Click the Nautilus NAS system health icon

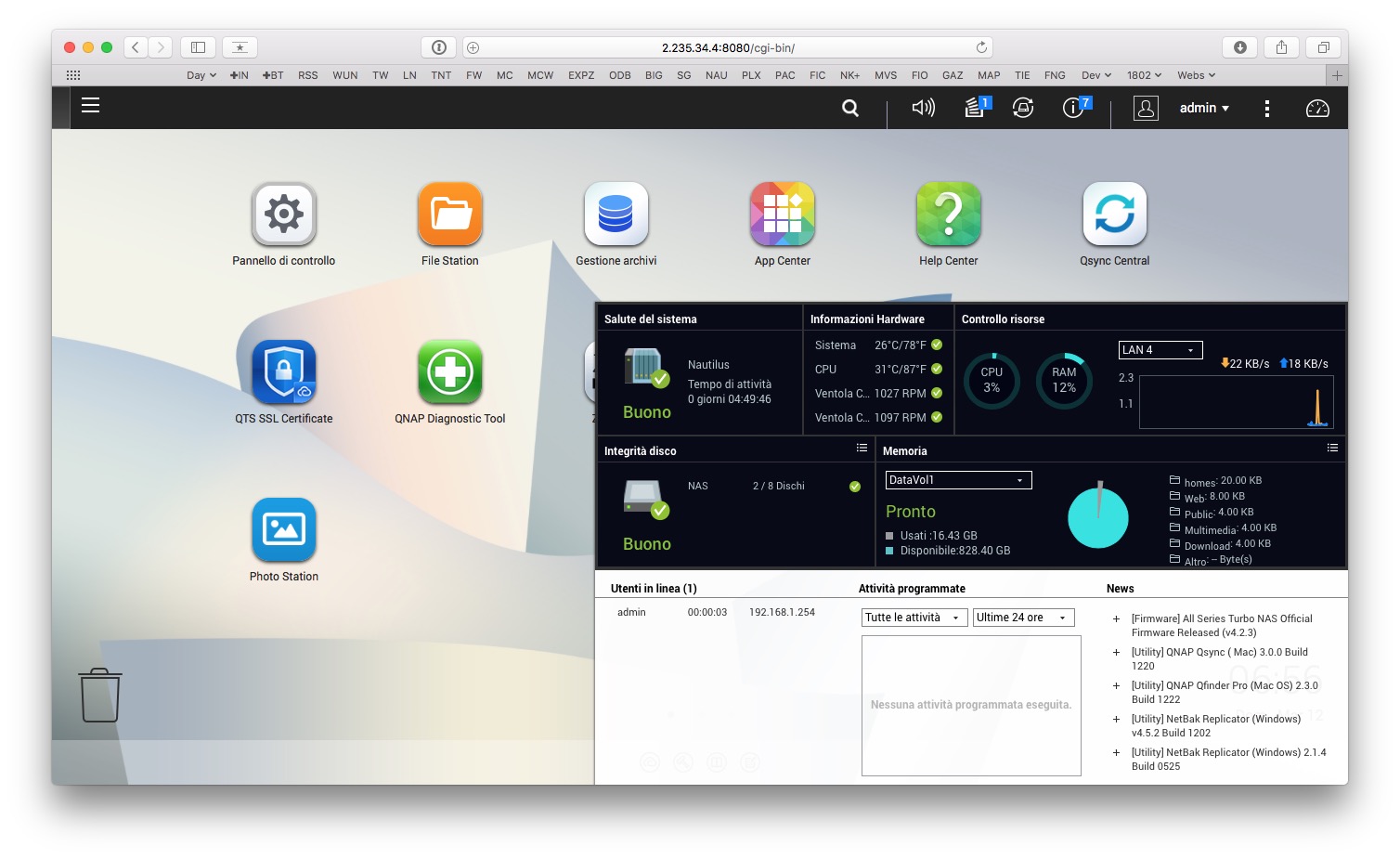pyautogui.click(x=646, y=368)
